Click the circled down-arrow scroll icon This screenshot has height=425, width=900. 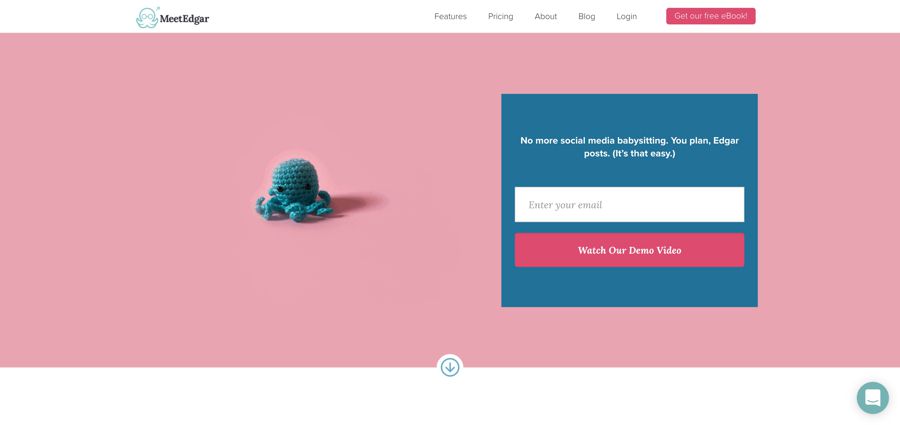coord(450,367)
